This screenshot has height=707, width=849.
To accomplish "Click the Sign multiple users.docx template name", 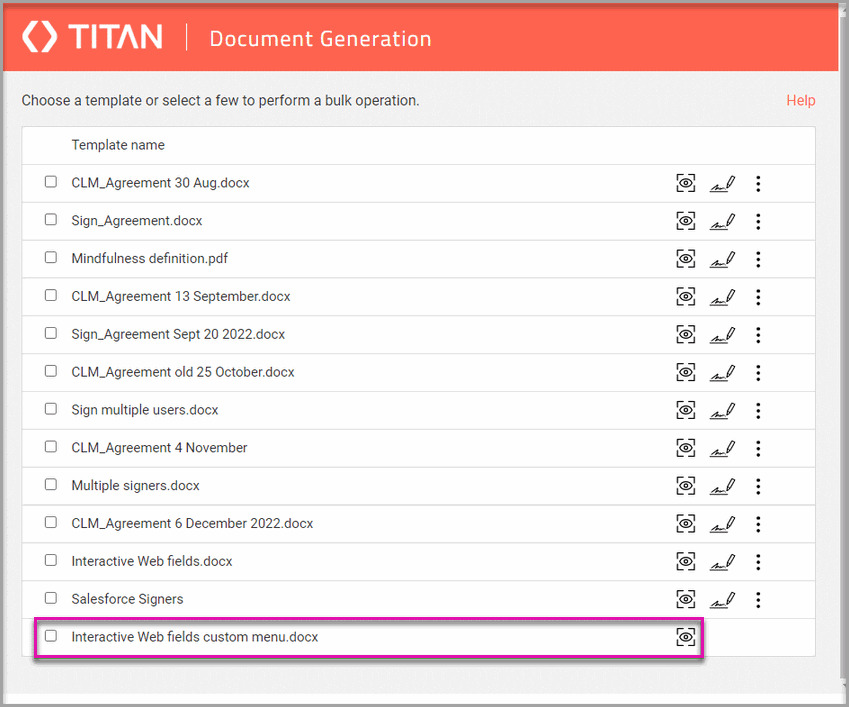I will [x=145, y=410].
